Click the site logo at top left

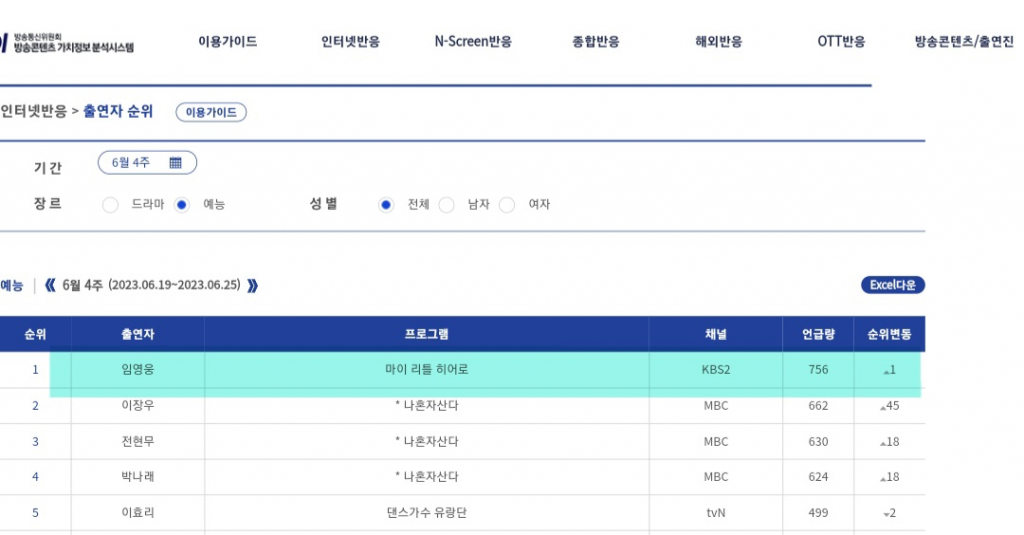(67, 43)
